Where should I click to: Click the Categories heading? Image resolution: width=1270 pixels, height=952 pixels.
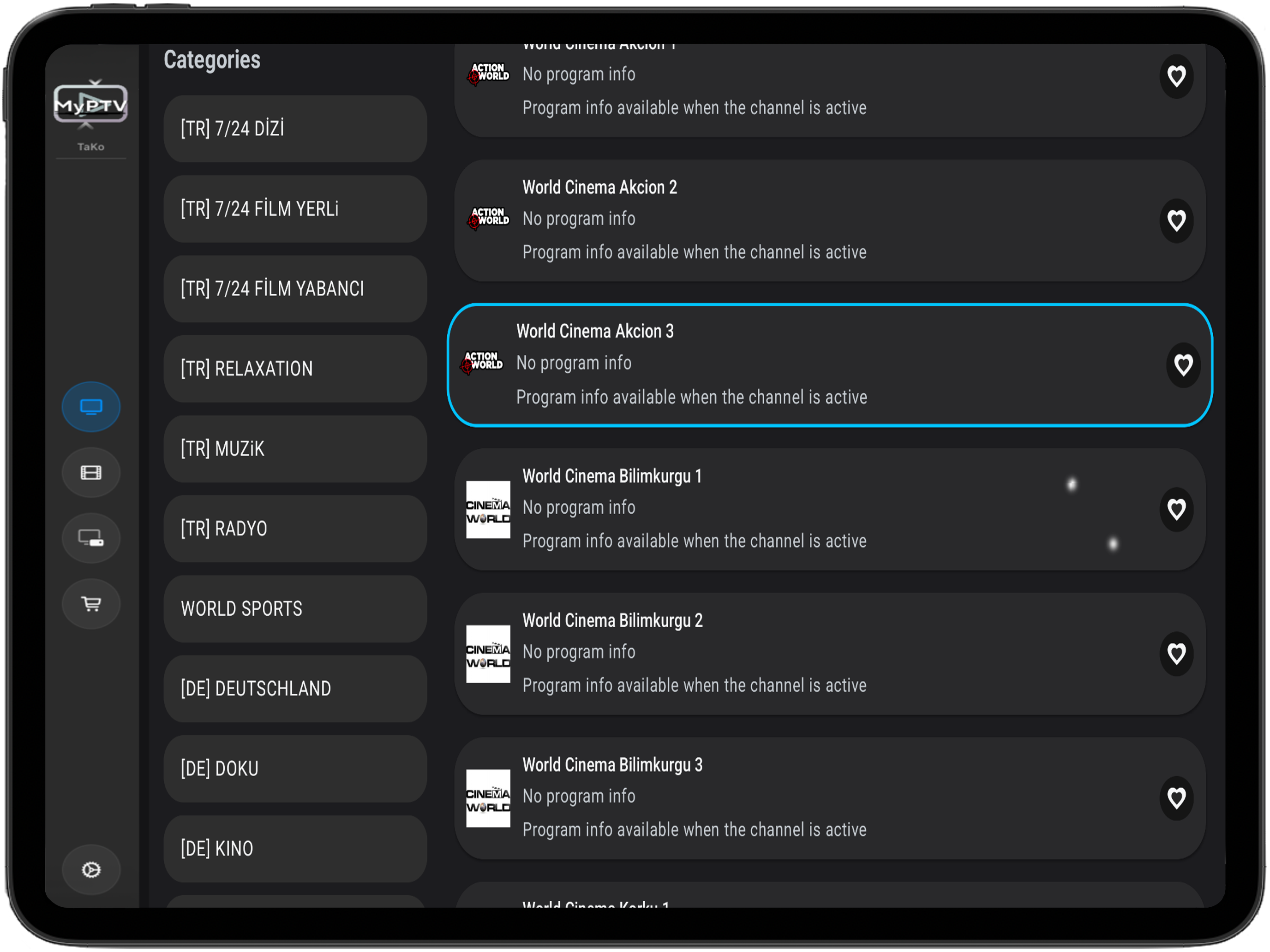(x=212, y=60)
